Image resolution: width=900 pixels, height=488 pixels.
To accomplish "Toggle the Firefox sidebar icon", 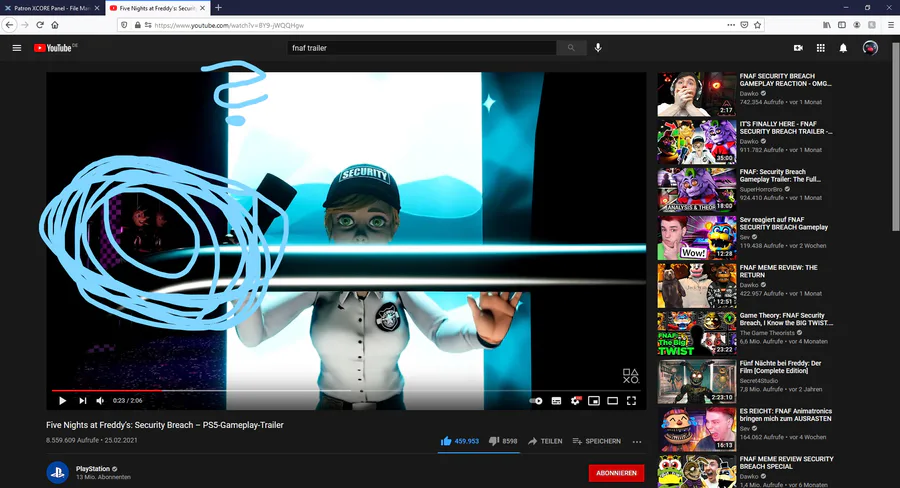I will [x=842, y=25].
